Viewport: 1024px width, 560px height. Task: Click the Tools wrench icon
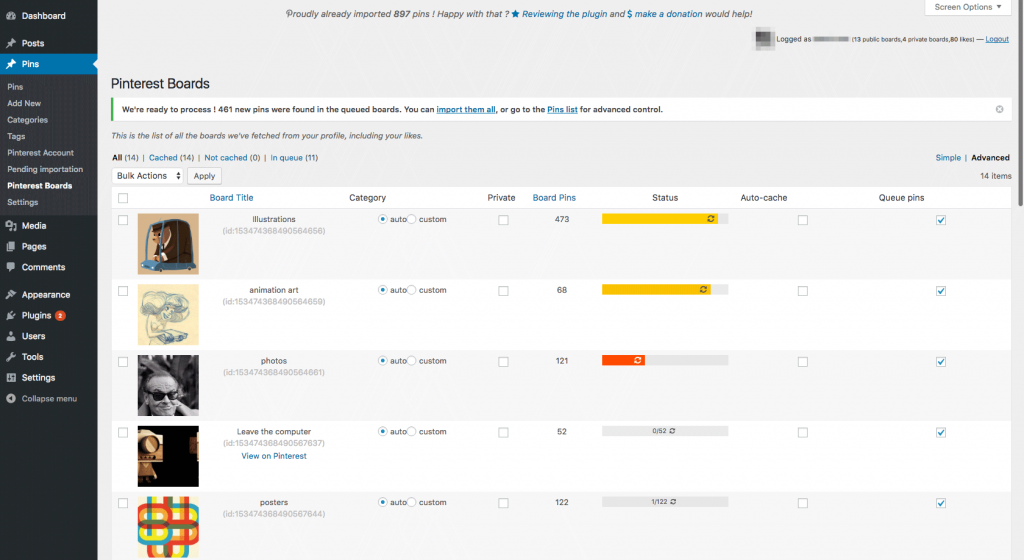pos(10,357)
